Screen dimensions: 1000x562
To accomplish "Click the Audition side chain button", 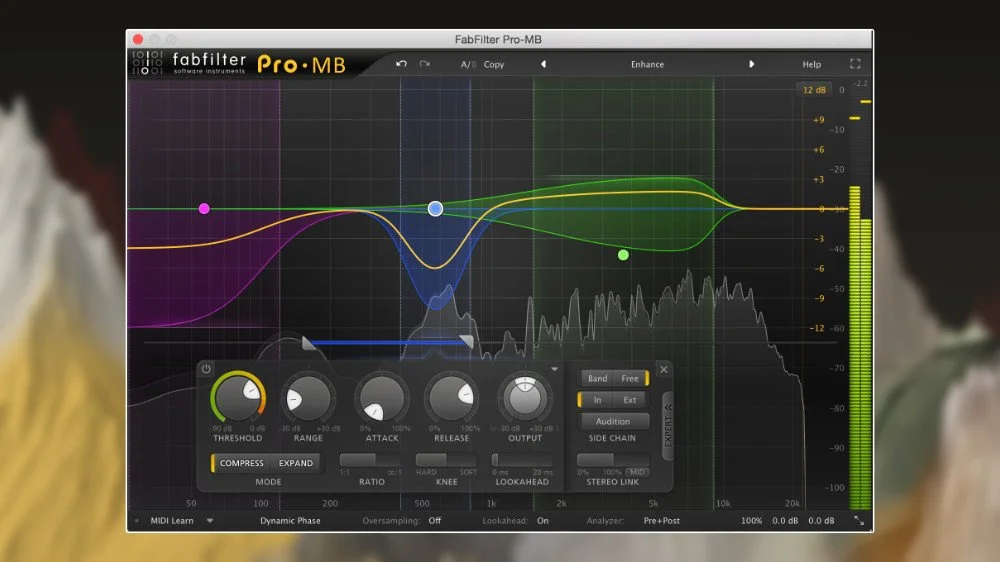I will pos(613,421).
